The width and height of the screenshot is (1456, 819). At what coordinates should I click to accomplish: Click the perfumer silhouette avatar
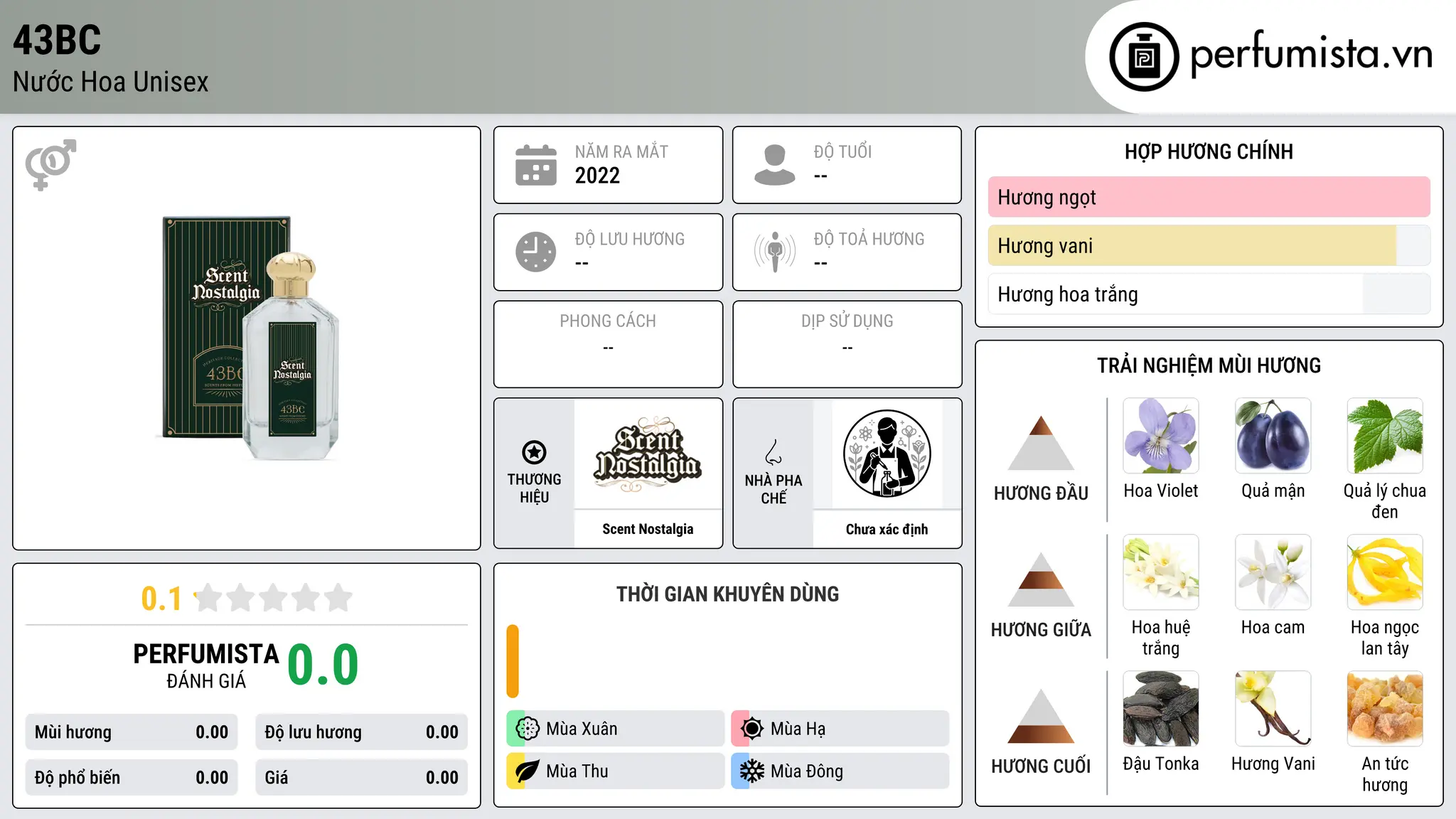[887, 454]
